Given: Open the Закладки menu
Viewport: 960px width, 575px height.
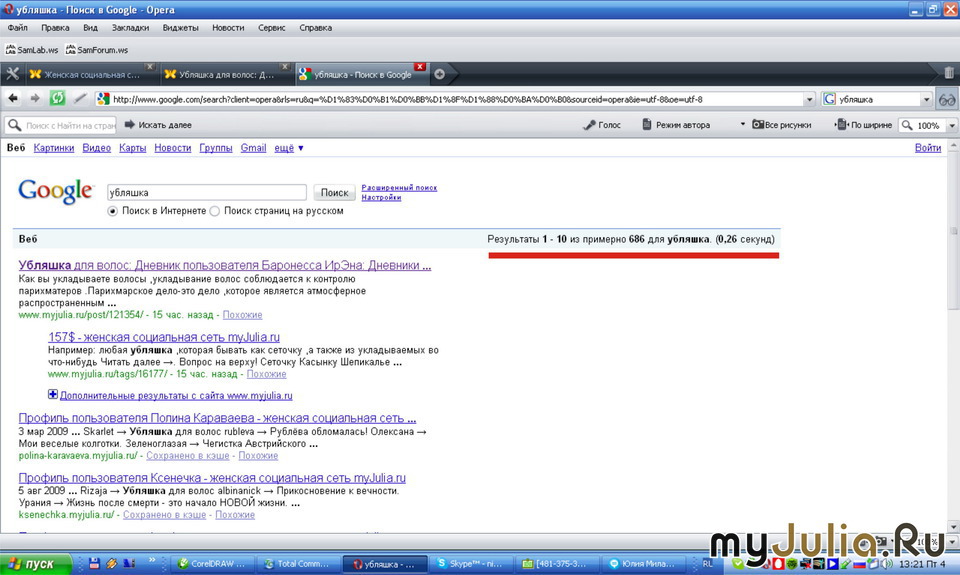Looking at the screenshot, I should (x=130, y=28).
